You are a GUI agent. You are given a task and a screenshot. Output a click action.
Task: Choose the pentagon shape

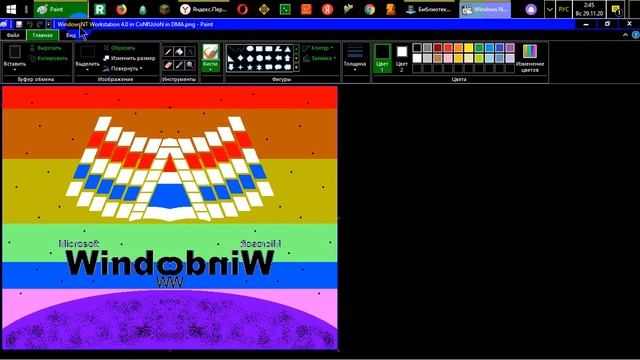pyautogui.click(x=250, y=58)
